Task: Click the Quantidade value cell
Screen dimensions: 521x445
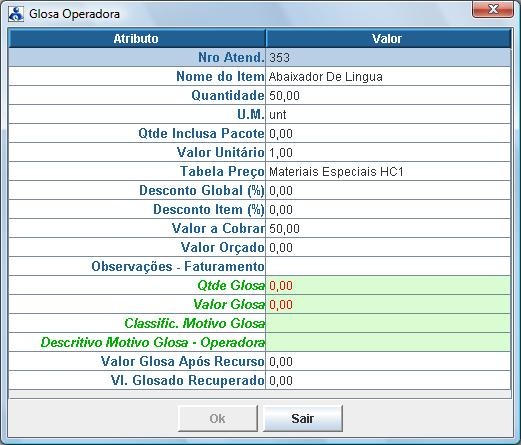Action: (388, 95)
